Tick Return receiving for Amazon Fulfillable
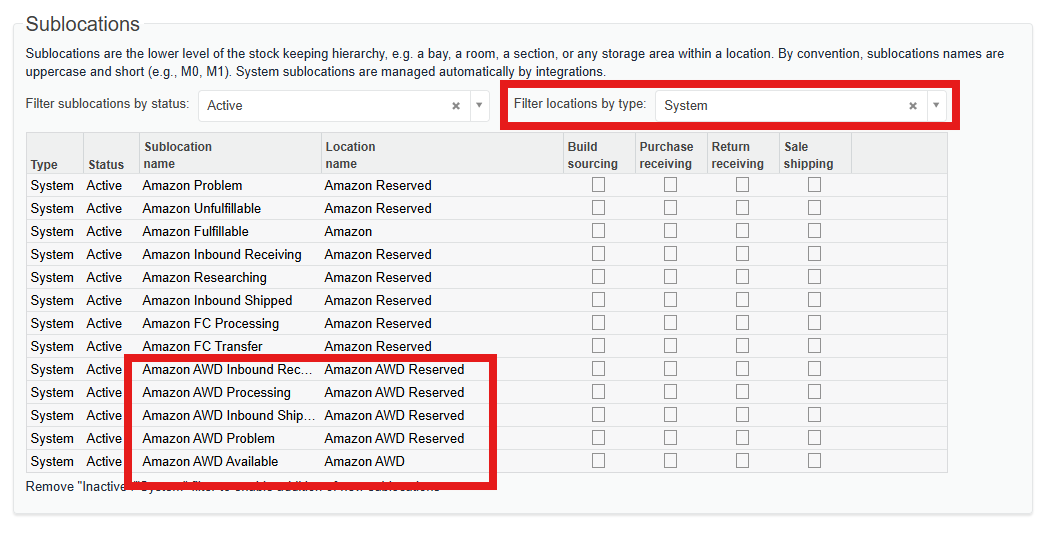The image size is (1050, 536). [743, 230]
